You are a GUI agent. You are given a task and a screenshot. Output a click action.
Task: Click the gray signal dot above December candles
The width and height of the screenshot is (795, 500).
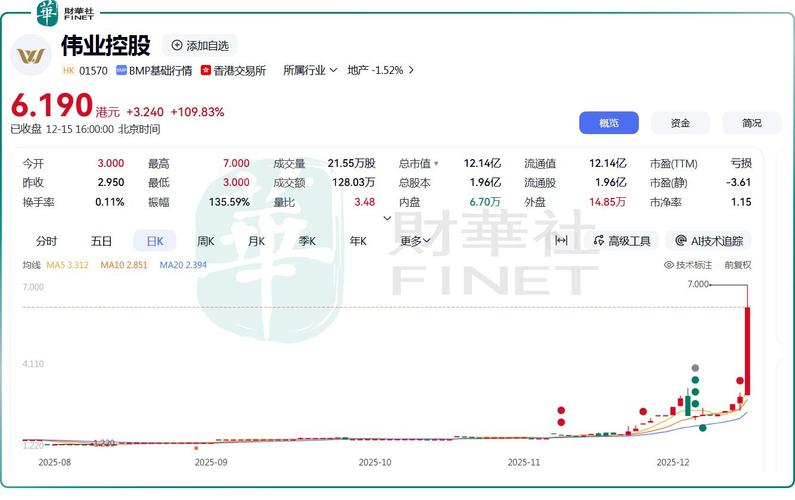tap(695, 368)
